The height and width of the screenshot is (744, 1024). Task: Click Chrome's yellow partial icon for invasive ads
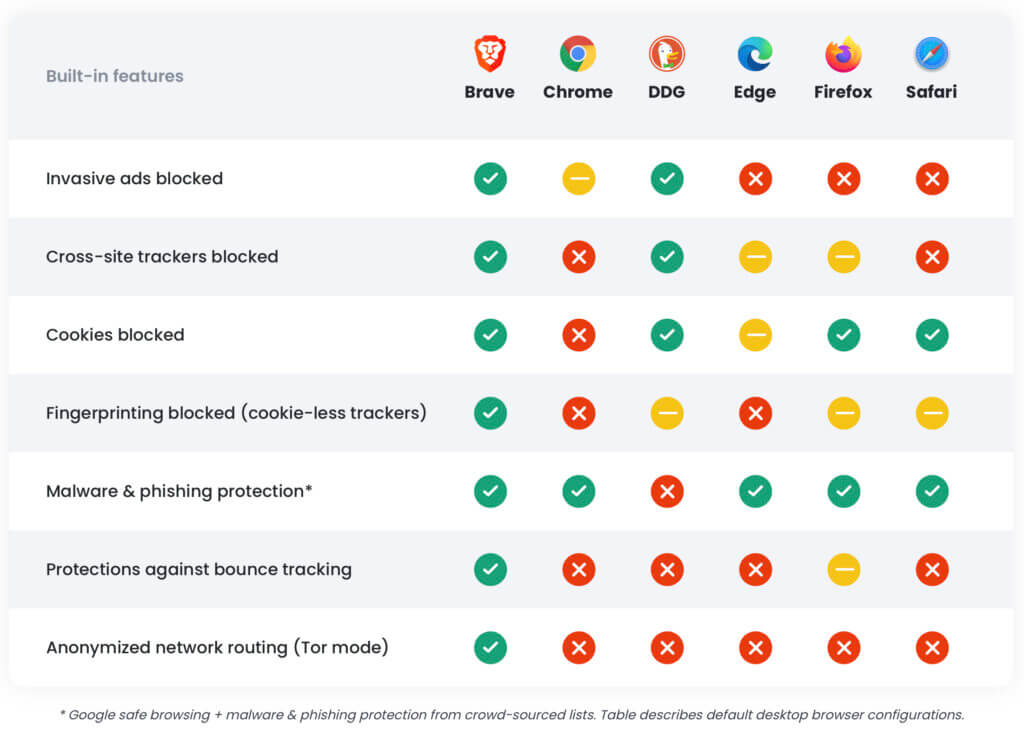(578, 179)
